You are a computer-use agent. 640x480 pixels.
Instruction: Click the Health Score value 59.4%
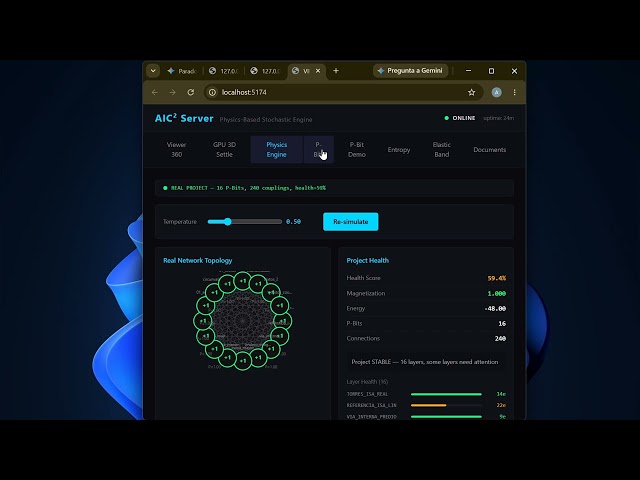click(x=497, y=278)
